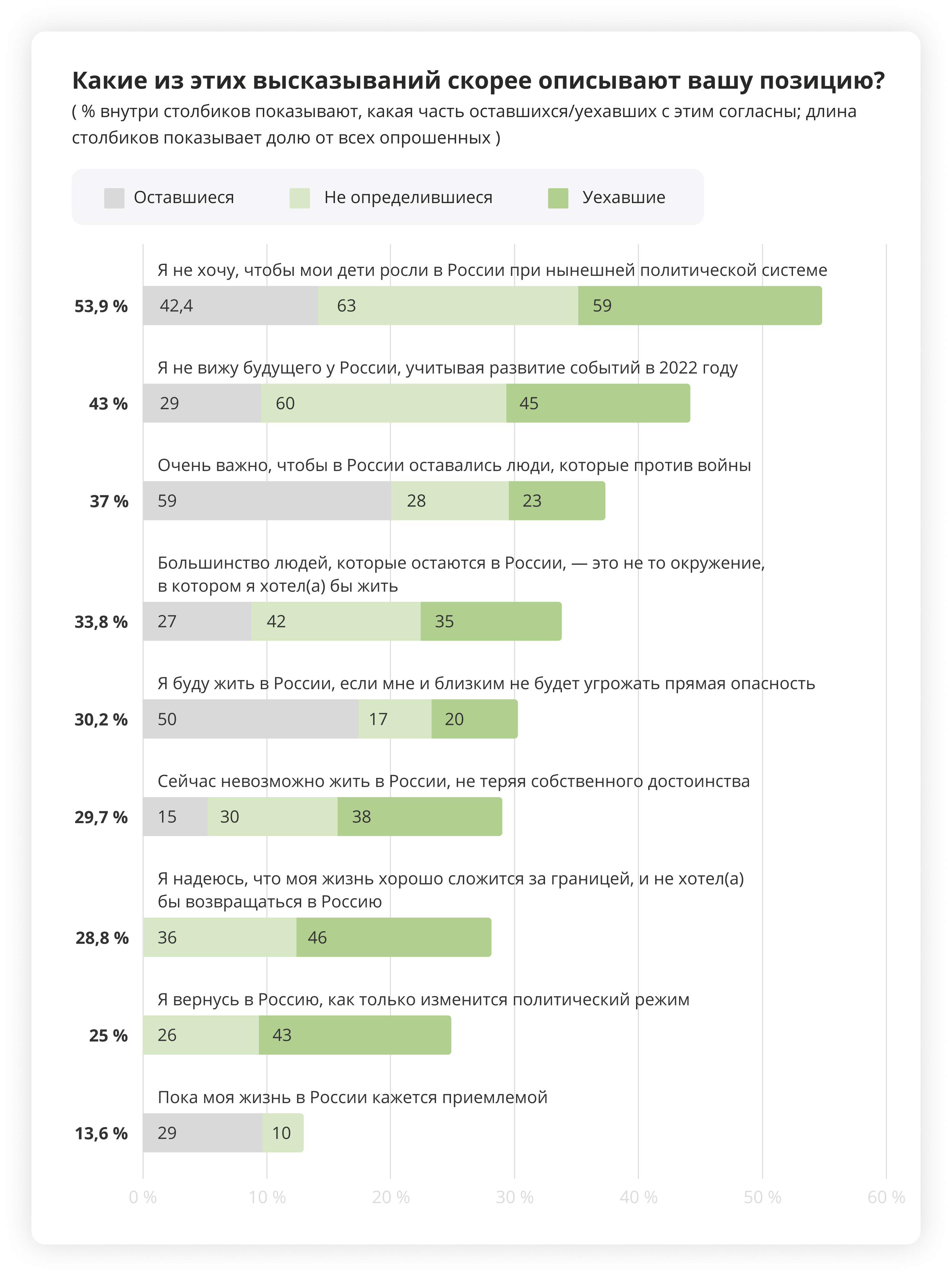This screenshot has height=1276, width=952.
Task: Select the light green 10 bar segment
Action: coord(282,1133)
